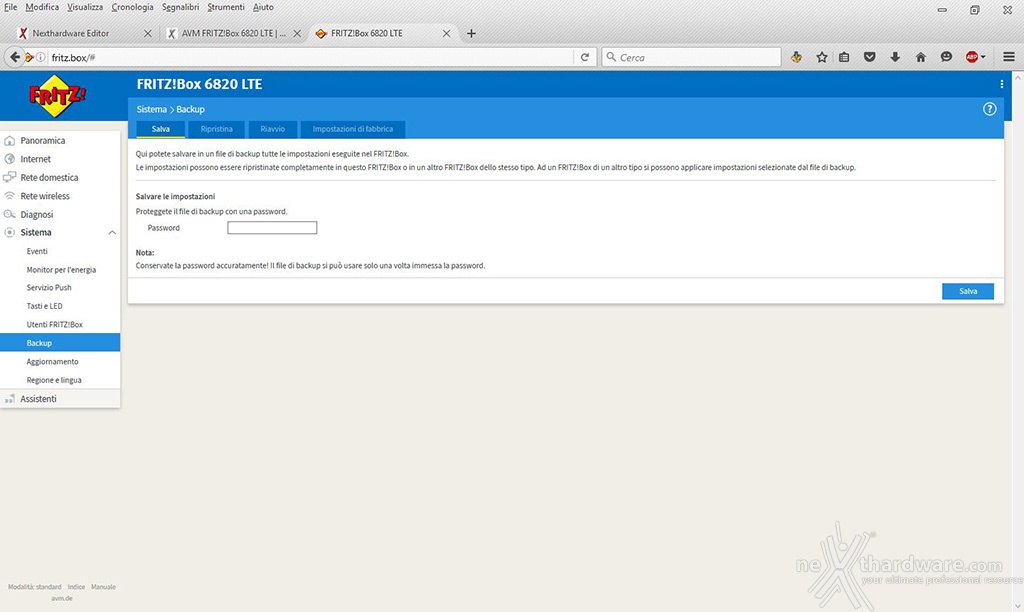The height and width of the screenshot is (612, 1024).
Task: Open the FRITZ!Box three-dot options menu
Action: point(1001,84)
